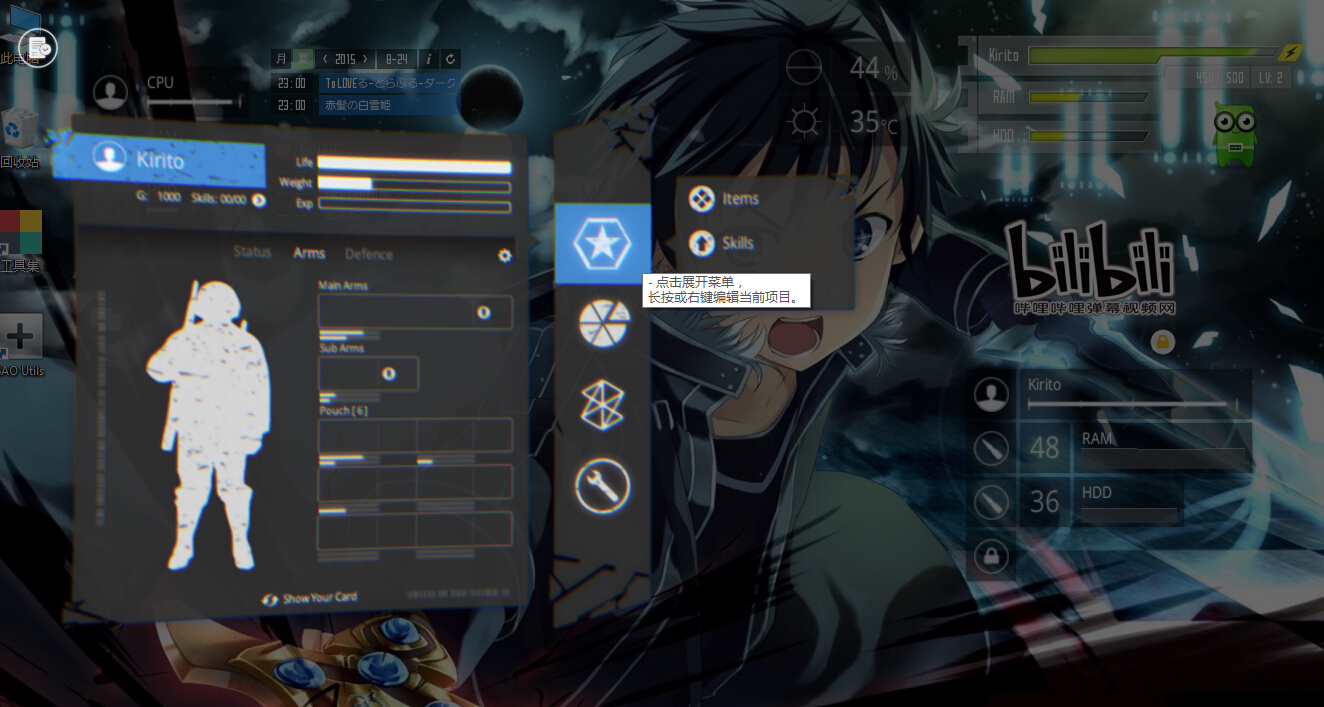This screenshot has width=1324, height=707.
Task: Switch to the Arms tab
Action: click(309, 253)
